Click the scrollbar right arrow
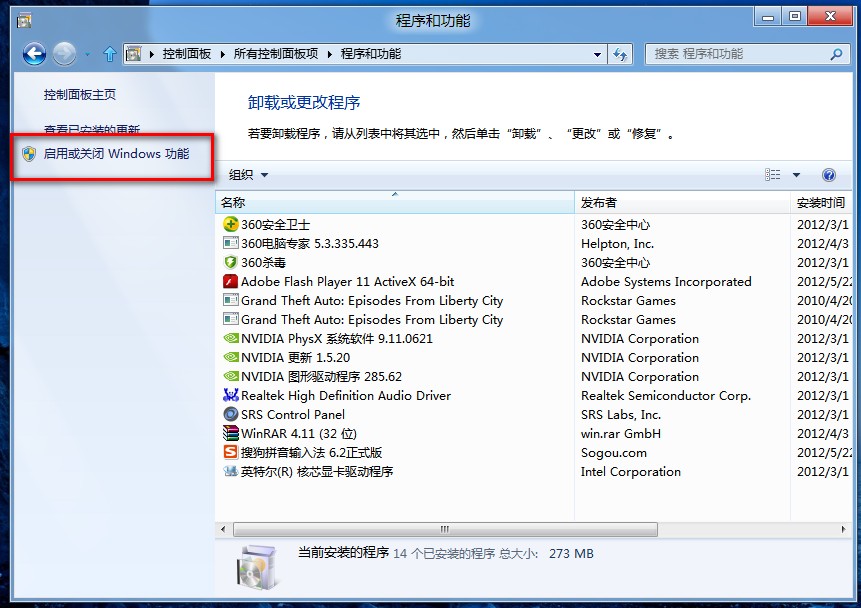The height and width of the screenshot is (608, 861). click(843, 529)
